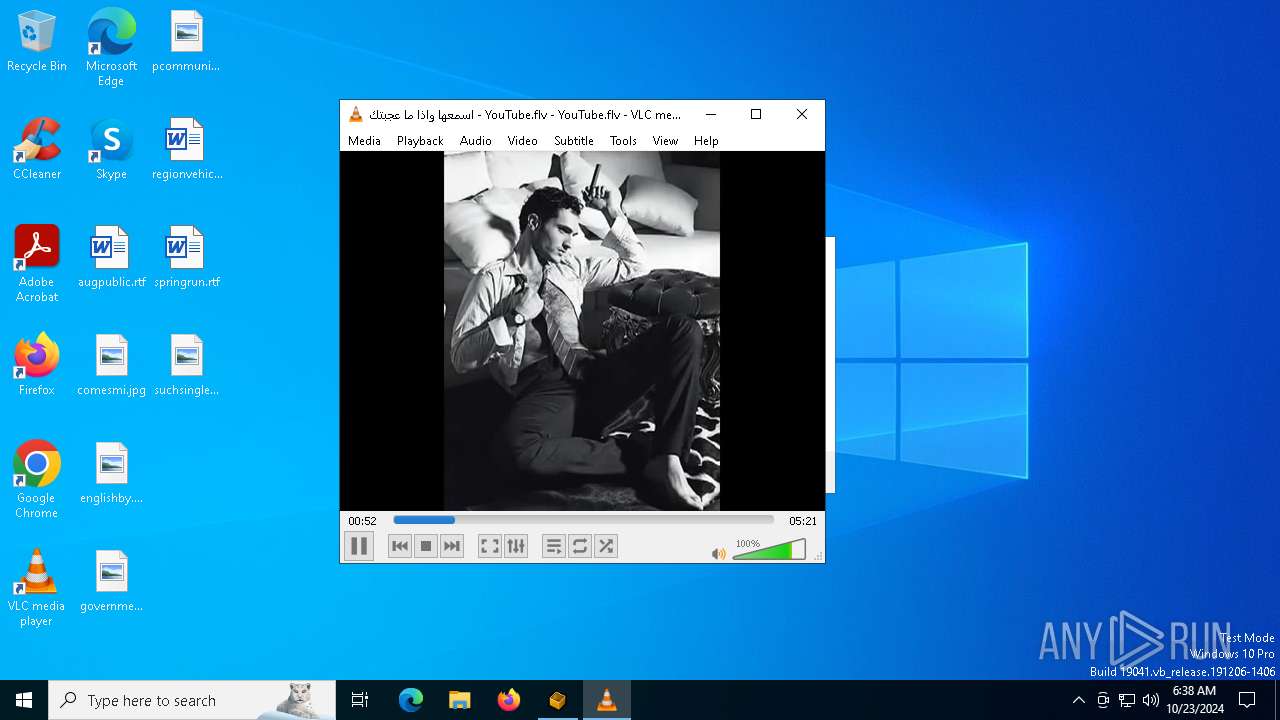Skip to previous media in VLC

pyautogui.click(x=400, y=546)
